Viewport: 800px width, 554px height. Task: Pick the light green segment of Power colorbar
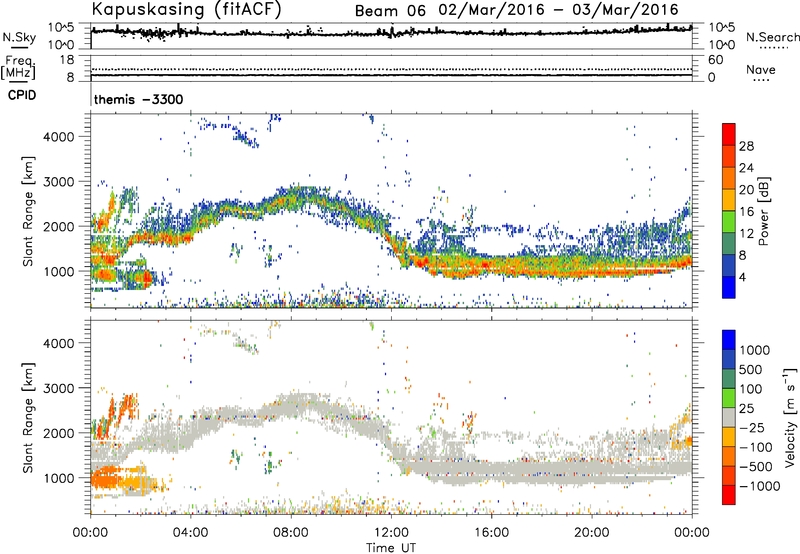[729, 221]
